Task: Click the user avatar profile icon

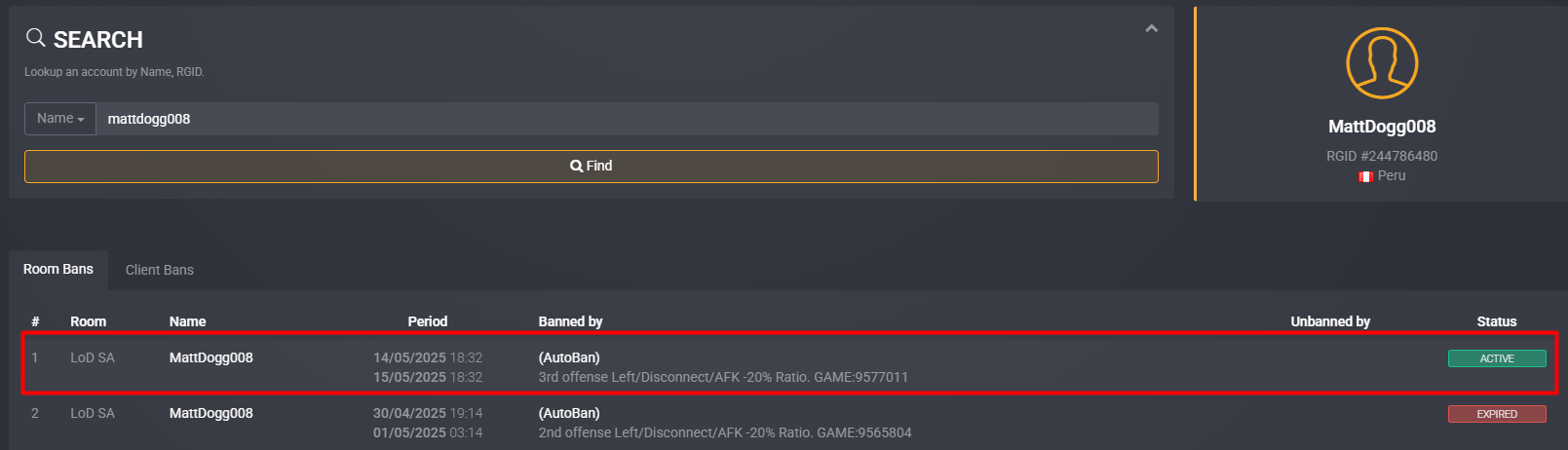Action: (1382, 63)
